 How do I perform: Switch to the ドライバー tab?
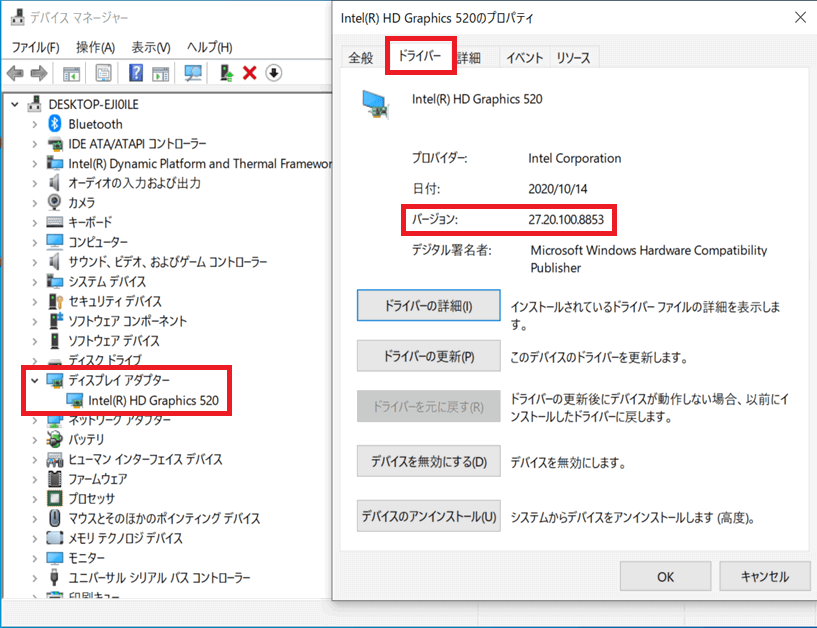[x=419, y=55]
